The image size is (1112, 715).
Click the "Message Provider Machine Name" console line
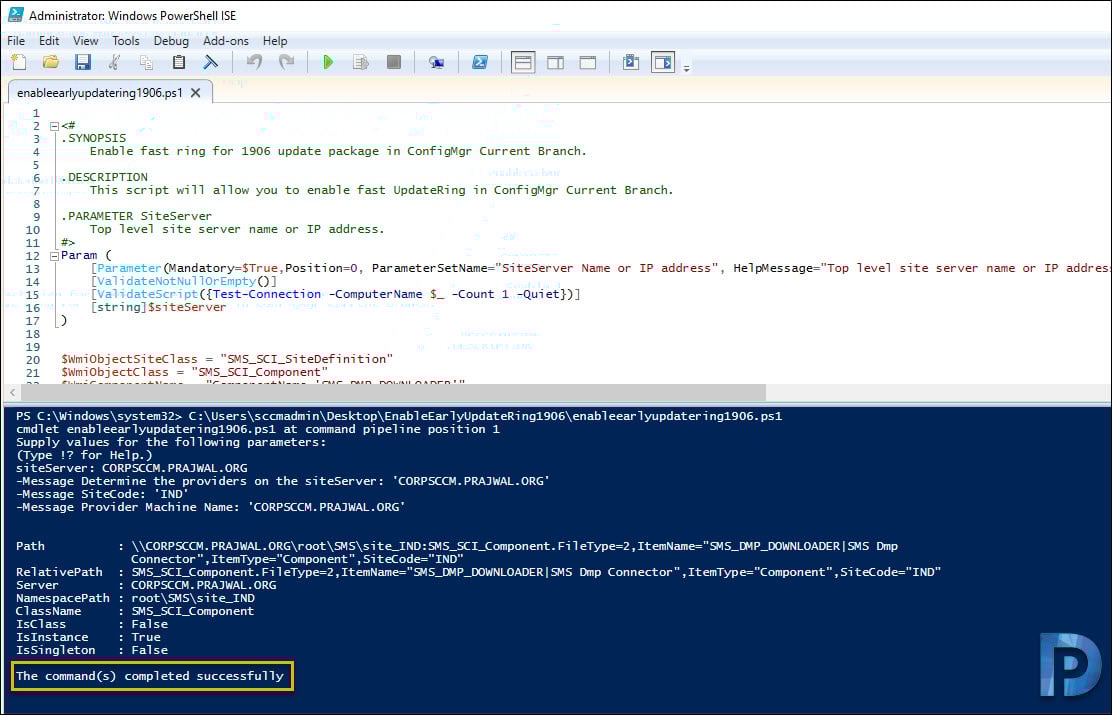tap(211, 507)
